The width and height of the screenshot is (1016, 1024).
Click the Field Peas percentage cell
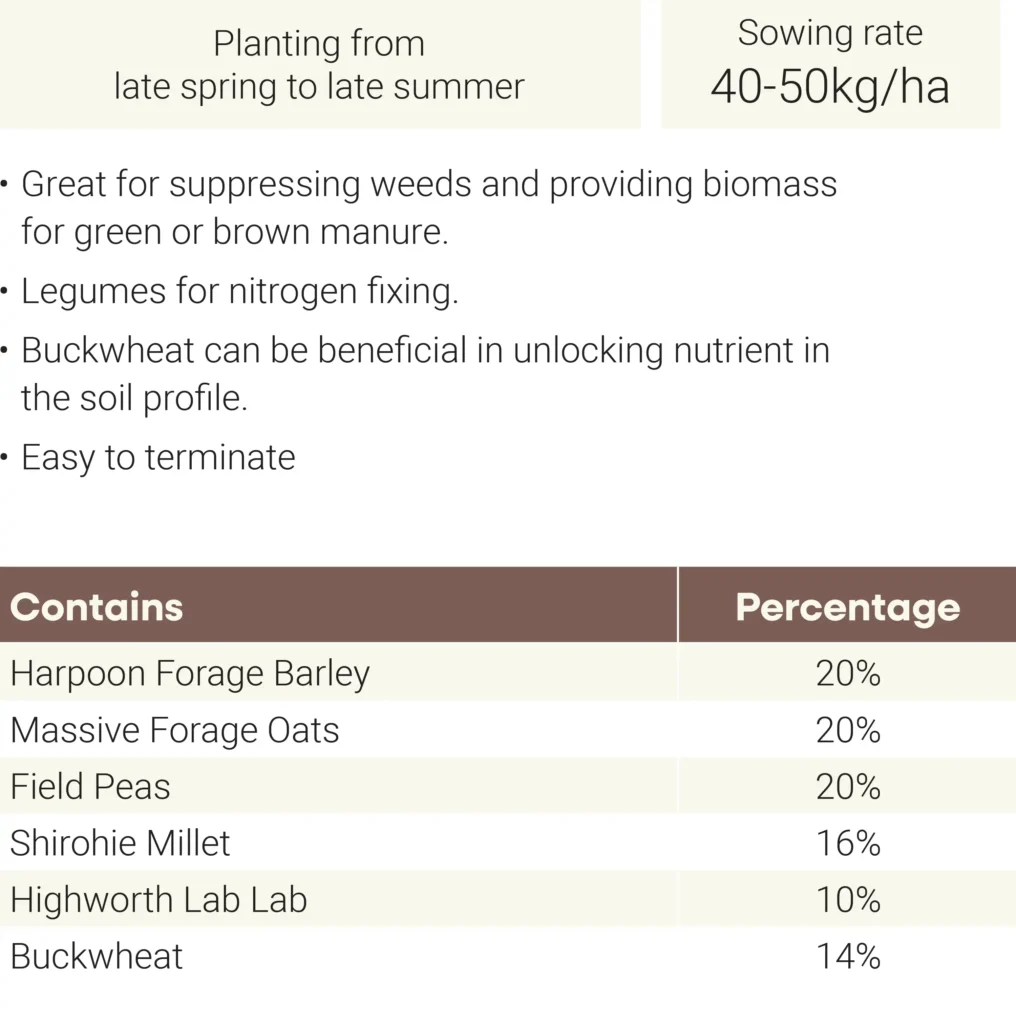[848, 787]
